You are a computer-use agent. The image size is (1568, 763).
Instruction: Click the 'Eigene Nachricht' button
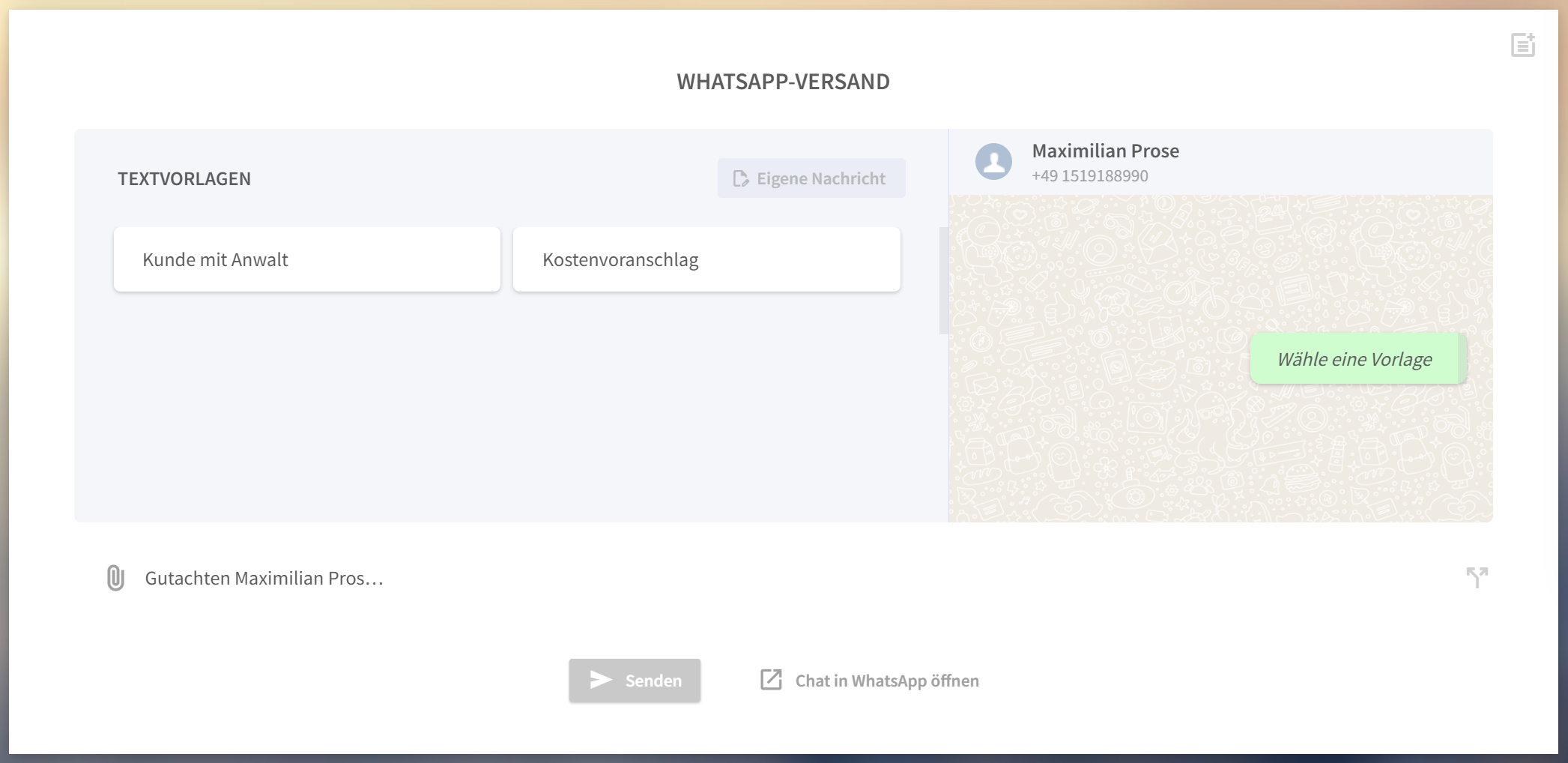click(811, 178)
